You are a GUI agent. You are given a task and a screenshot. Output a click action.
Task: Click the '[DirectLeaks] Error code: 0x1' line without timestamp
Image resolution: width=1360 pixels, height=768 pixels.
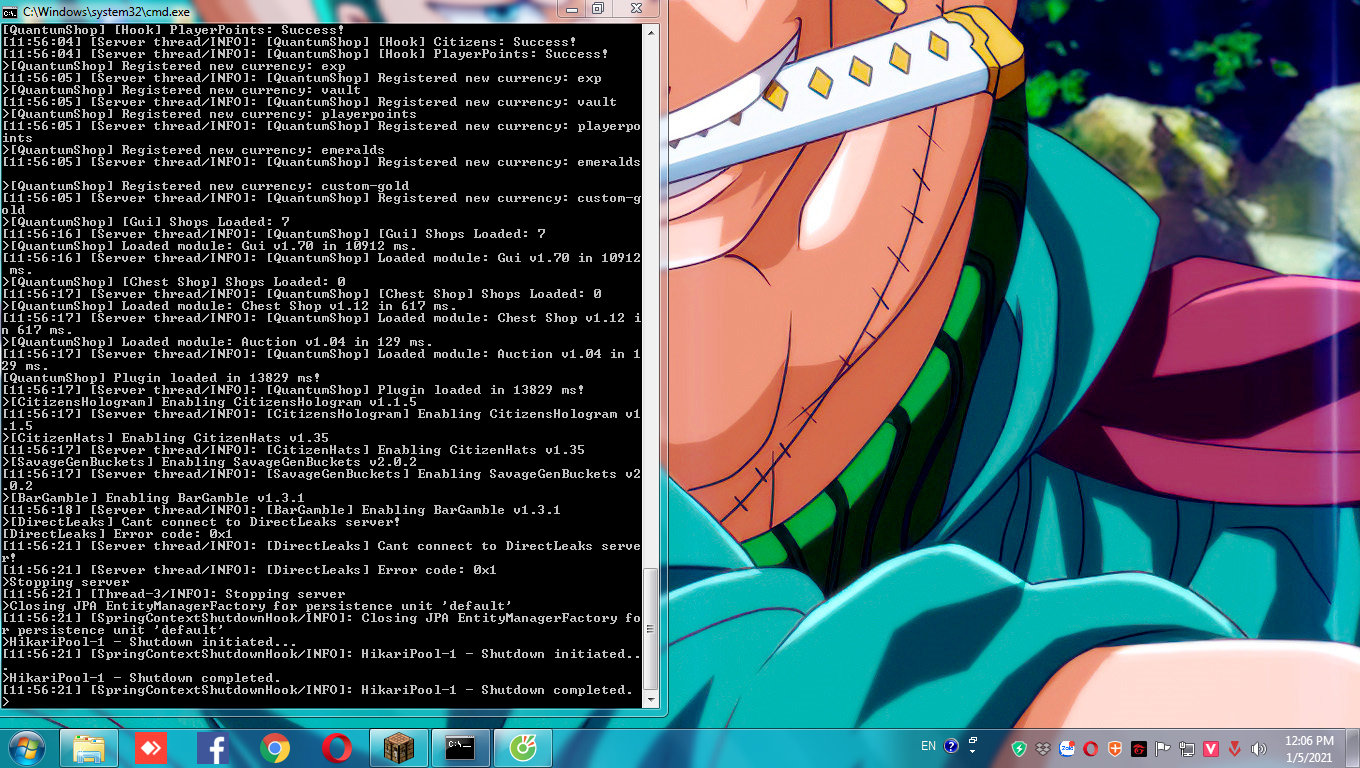[x=118, y=534]
